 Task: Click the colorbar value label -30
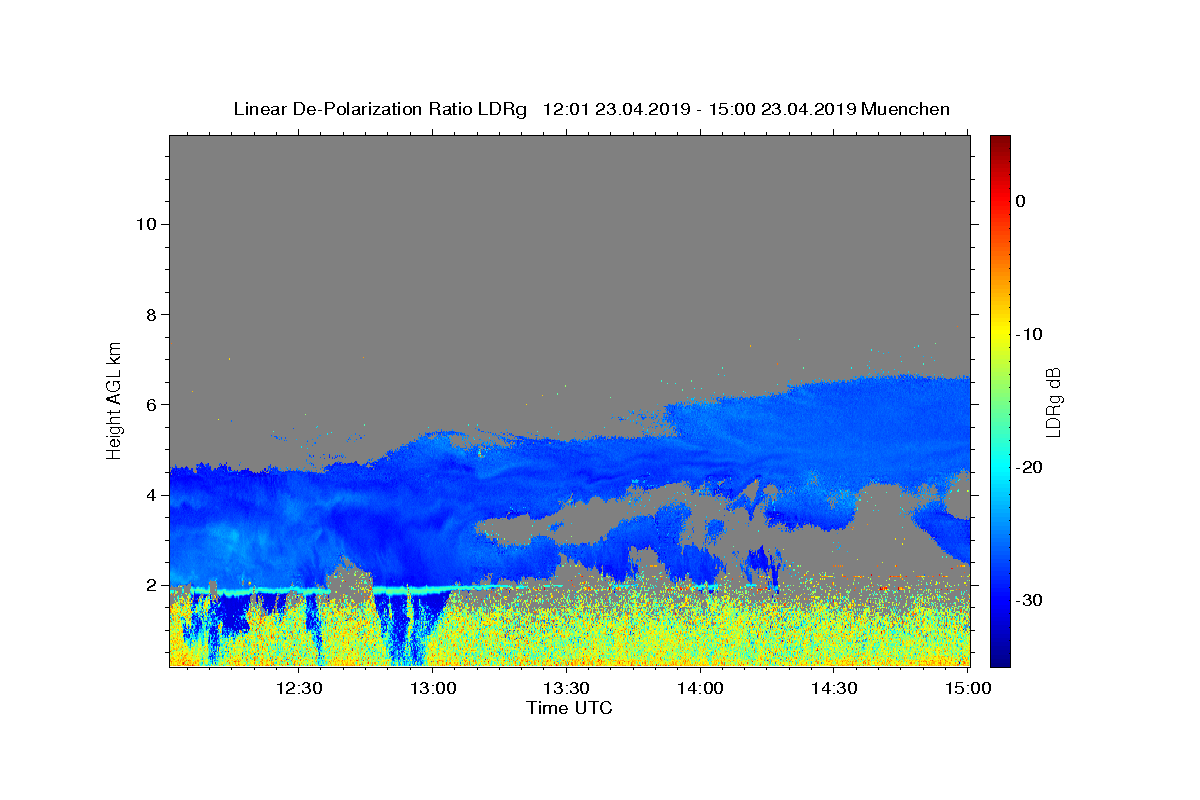[1030, 600]
